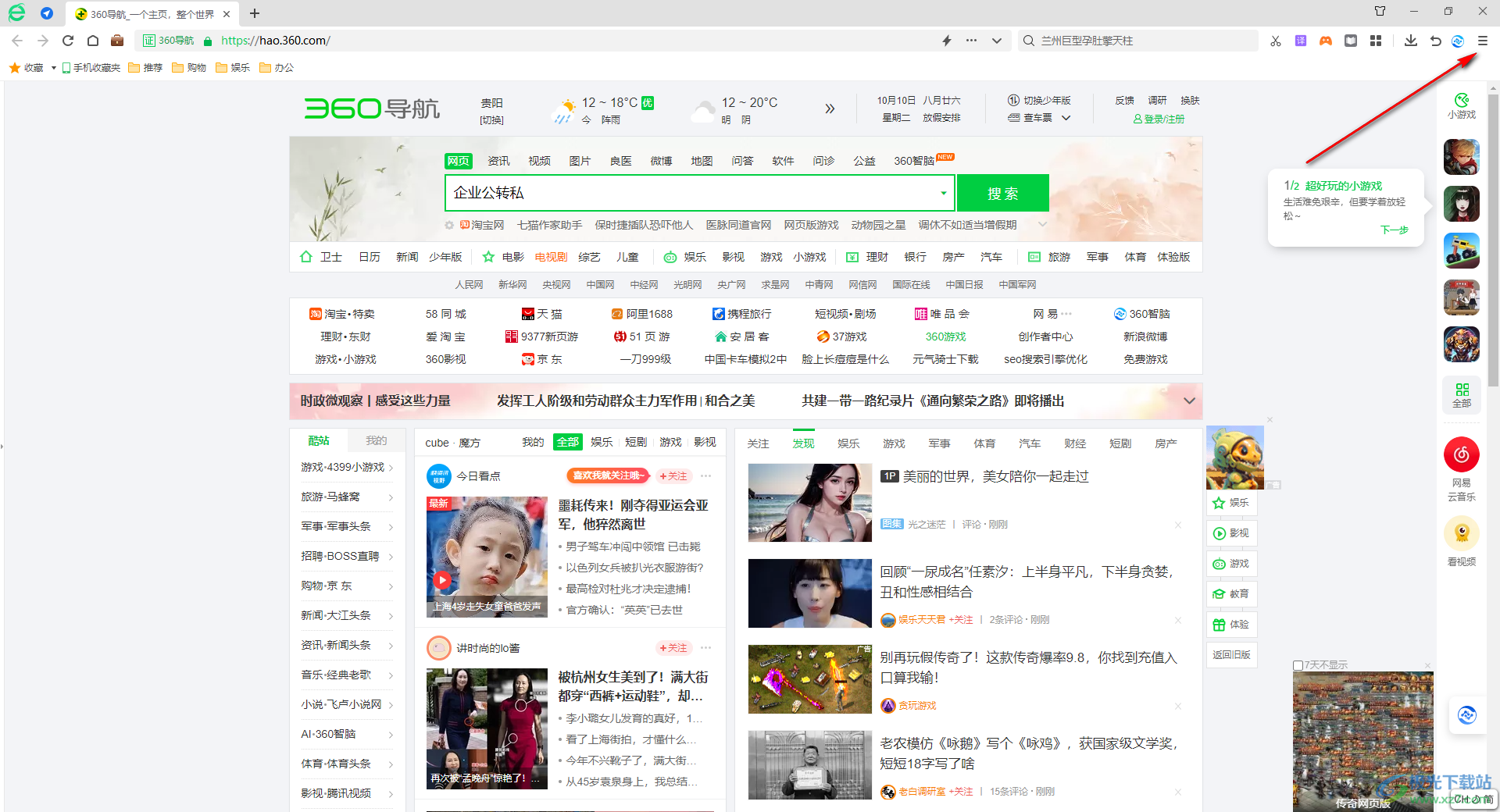Expand the address bar dropdown arrow

[x=997, y=41]
